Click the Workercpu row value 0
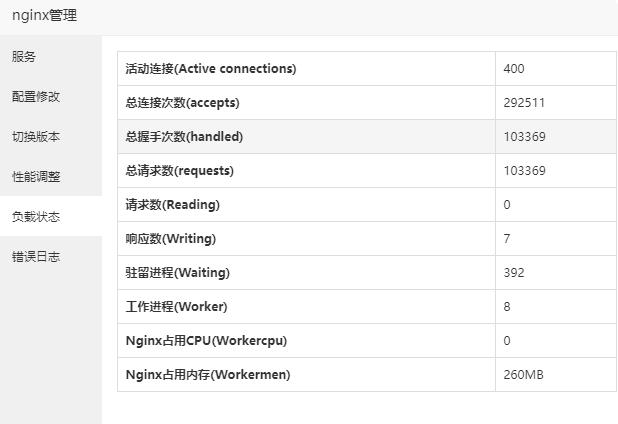The height and width of the screenshot is (424, 618). click(507, 340)
